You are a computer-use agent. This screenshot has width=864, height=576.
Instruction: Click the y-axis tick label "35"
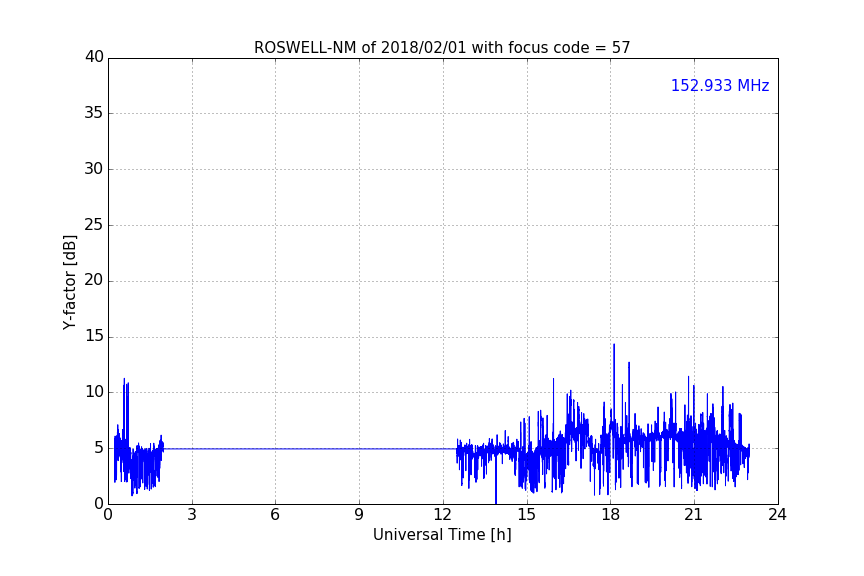pos(94,113)
